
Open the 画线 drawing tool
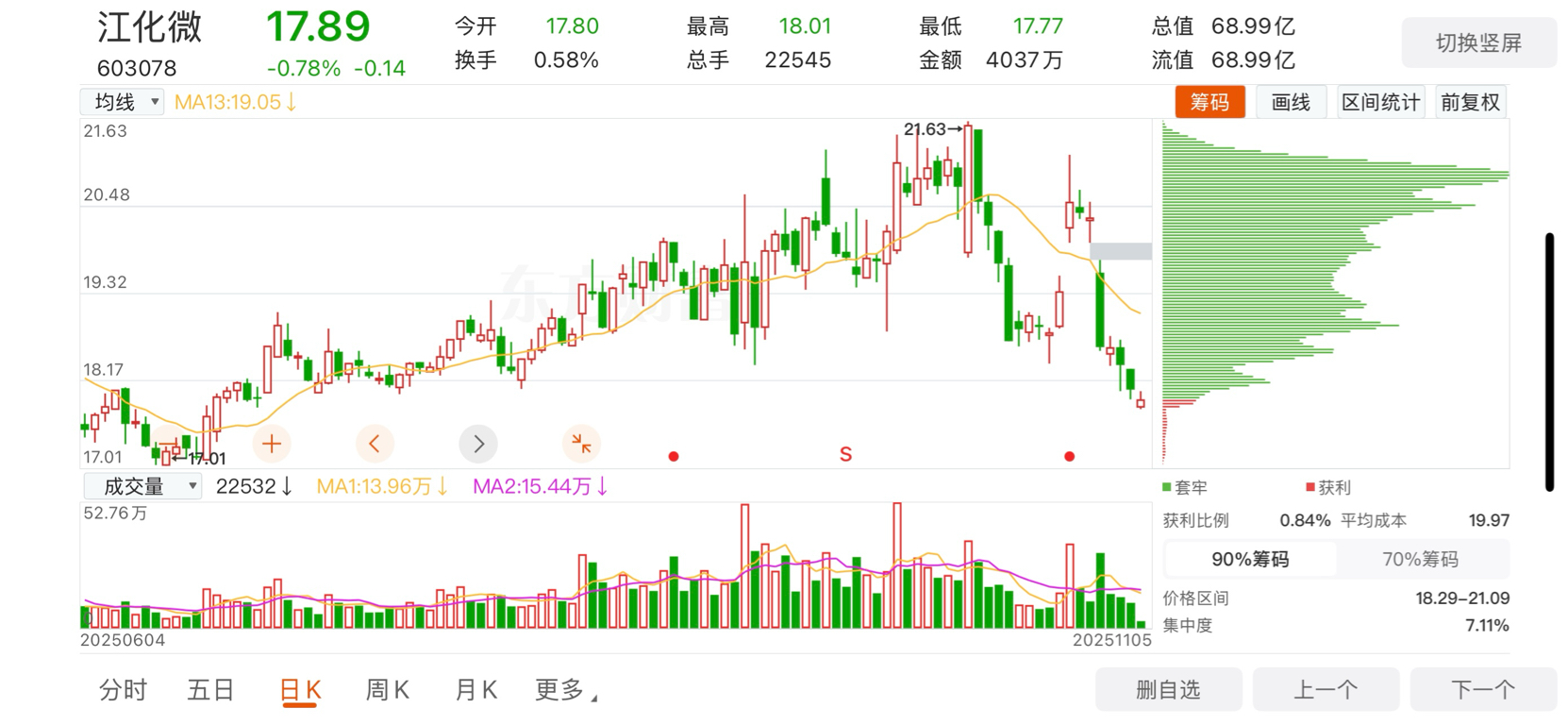1291,102
